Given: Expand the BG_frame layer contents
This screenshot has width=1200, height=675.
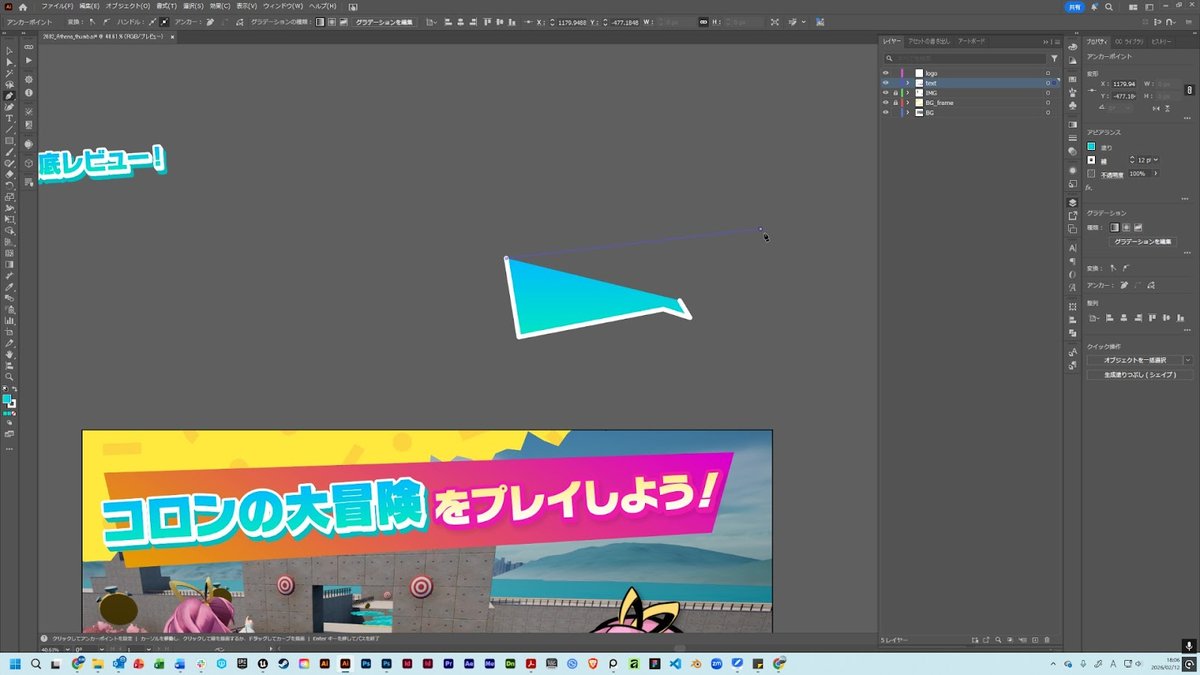Looking at the screenshot, I should pos(907,103).
